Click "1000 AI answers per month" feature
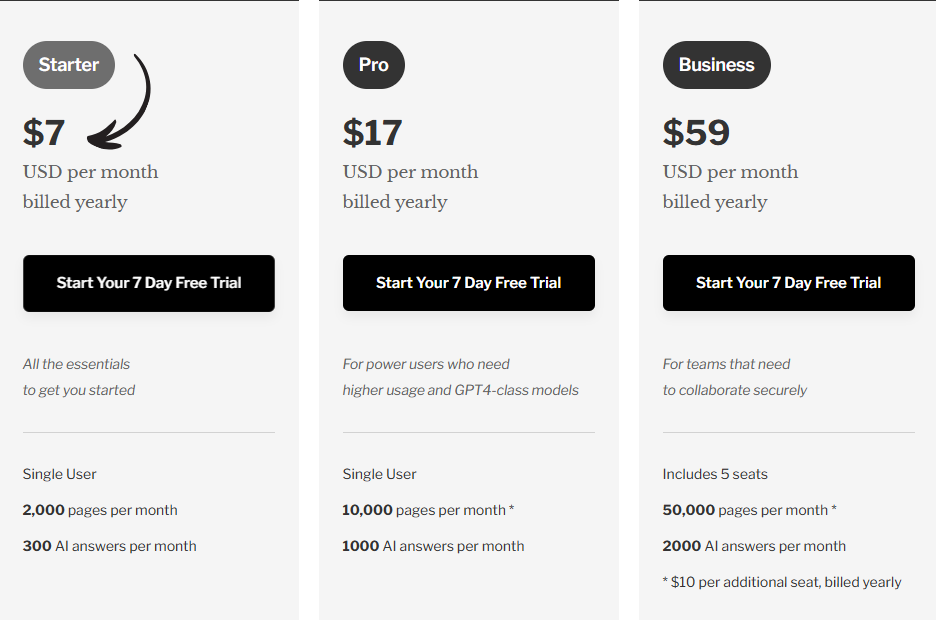The height and width of the screenshot is (620, 936). point(433,546)
